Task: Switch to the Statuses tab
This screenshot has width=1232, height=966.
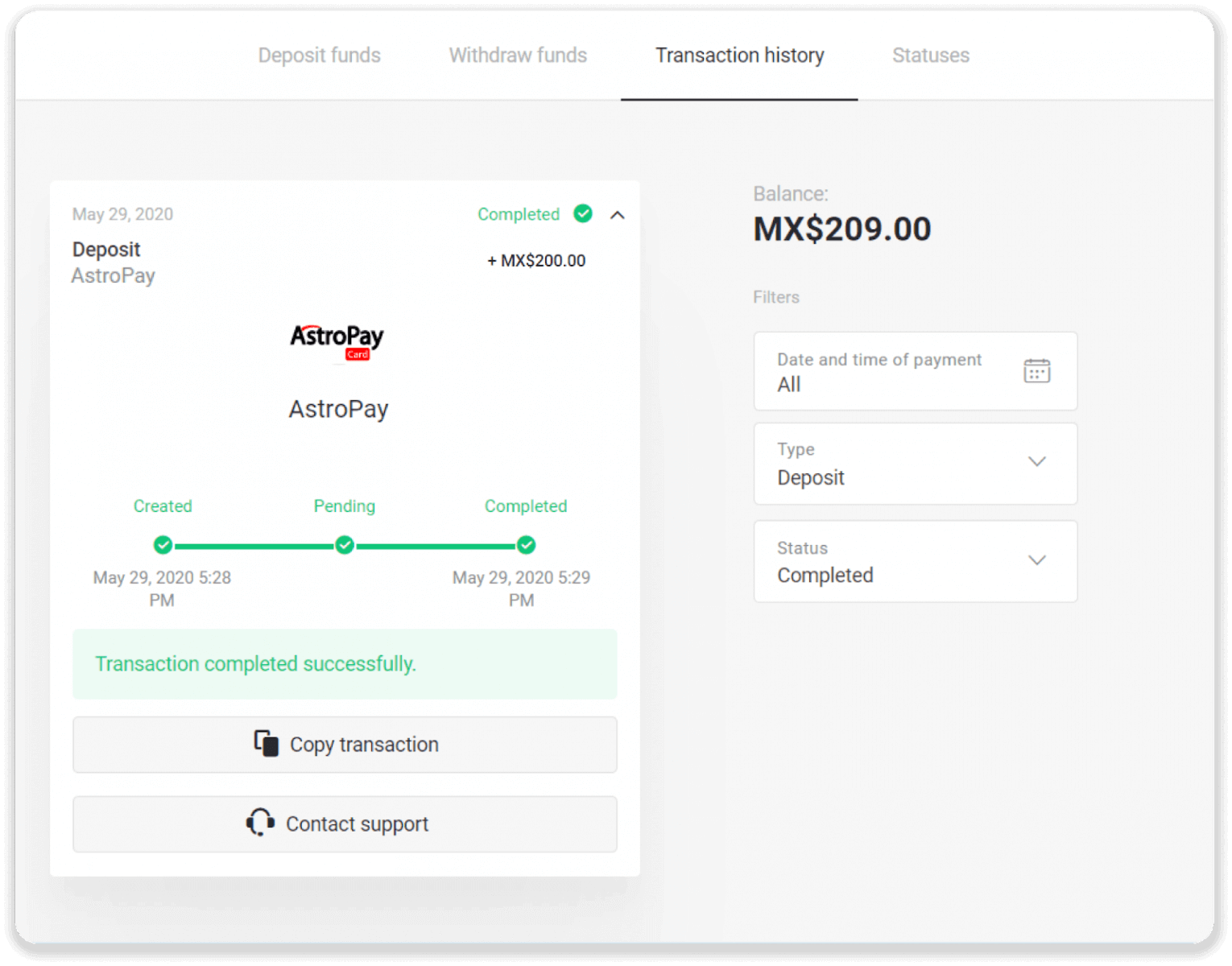Action: tap(930, 55)
